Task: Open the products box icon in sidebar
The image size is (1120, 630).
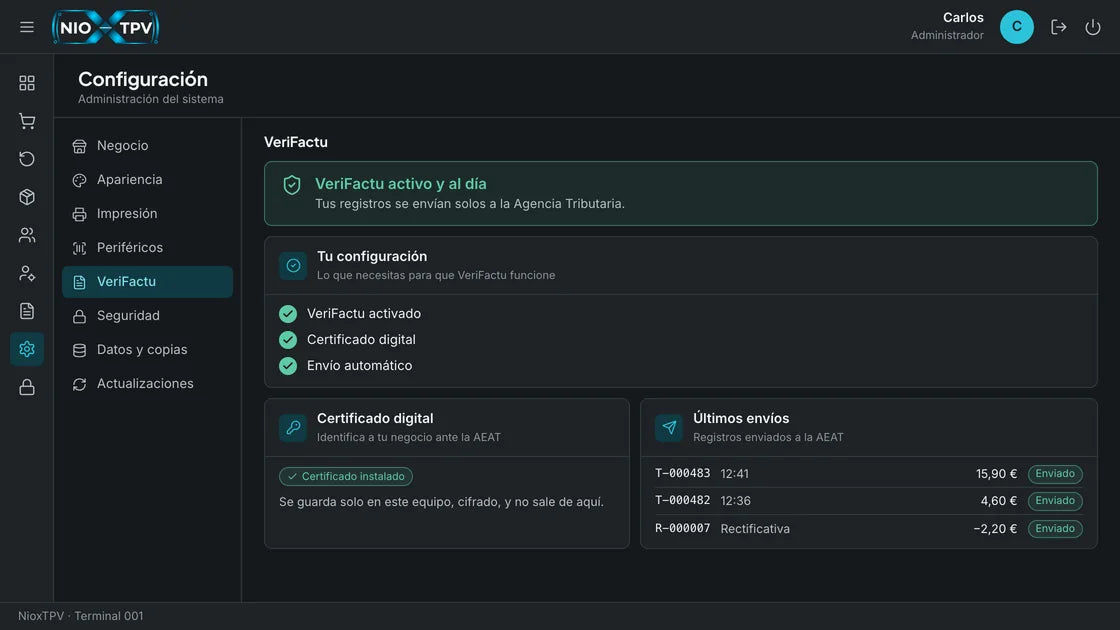Action: (27, 197)
